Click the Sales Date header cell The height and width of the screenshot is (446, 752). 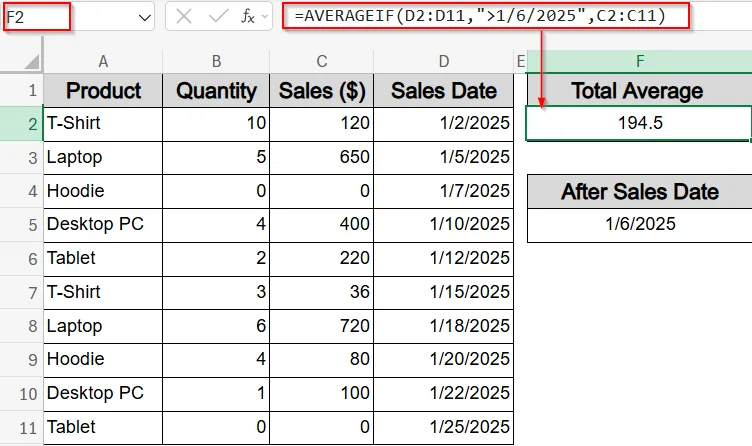click(444, 90)
